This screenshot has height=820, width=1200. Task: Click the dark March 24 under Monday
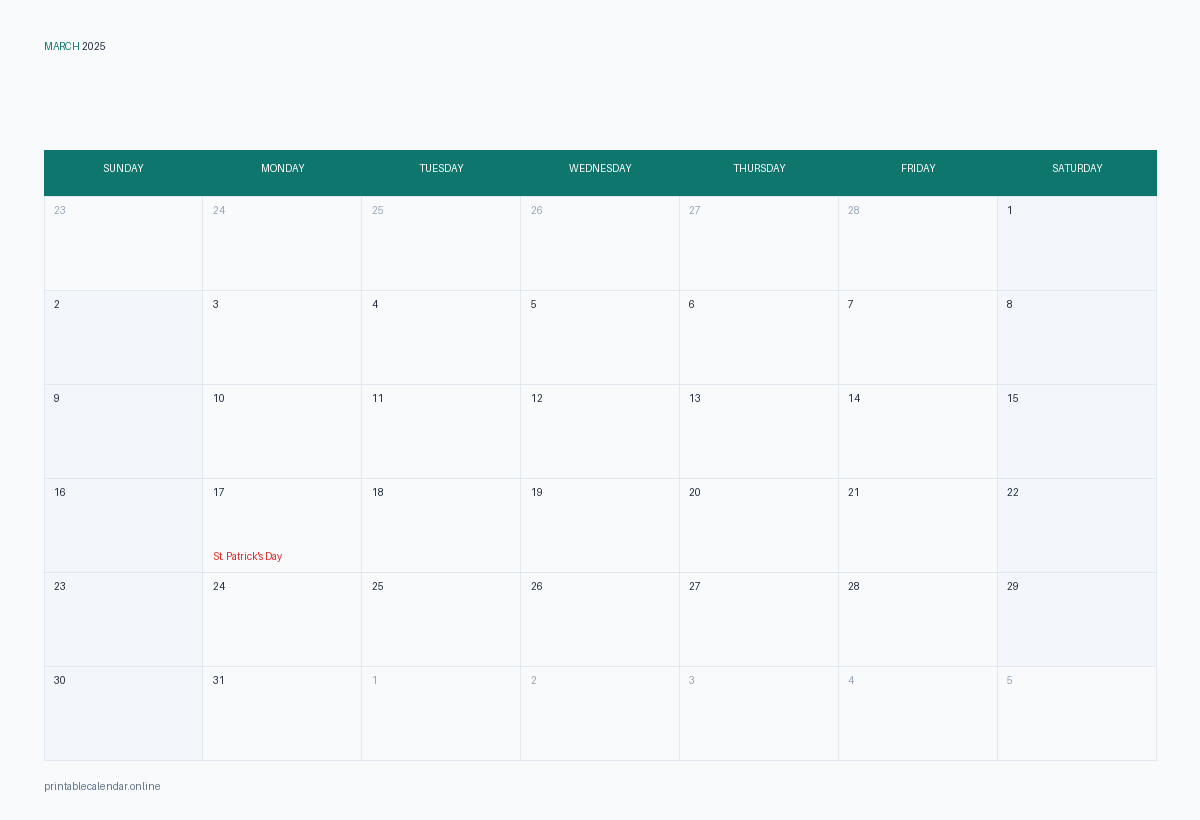[219, 587]
